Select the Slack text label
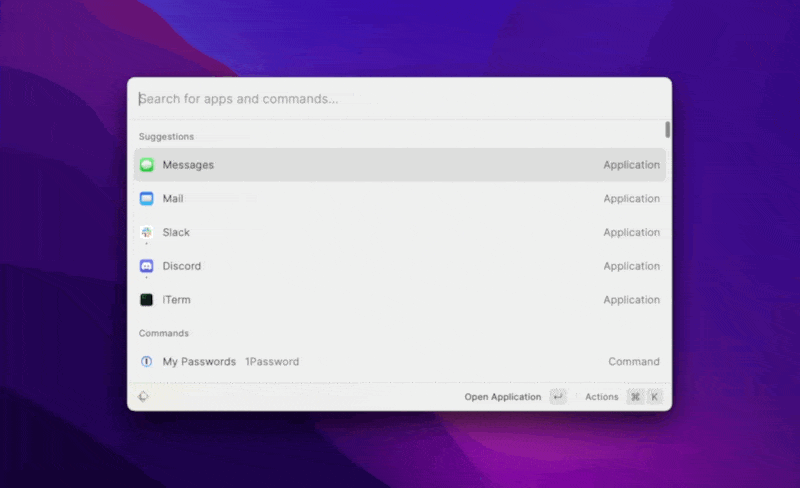Screen dimensions: 800x488 pos(176,232)
